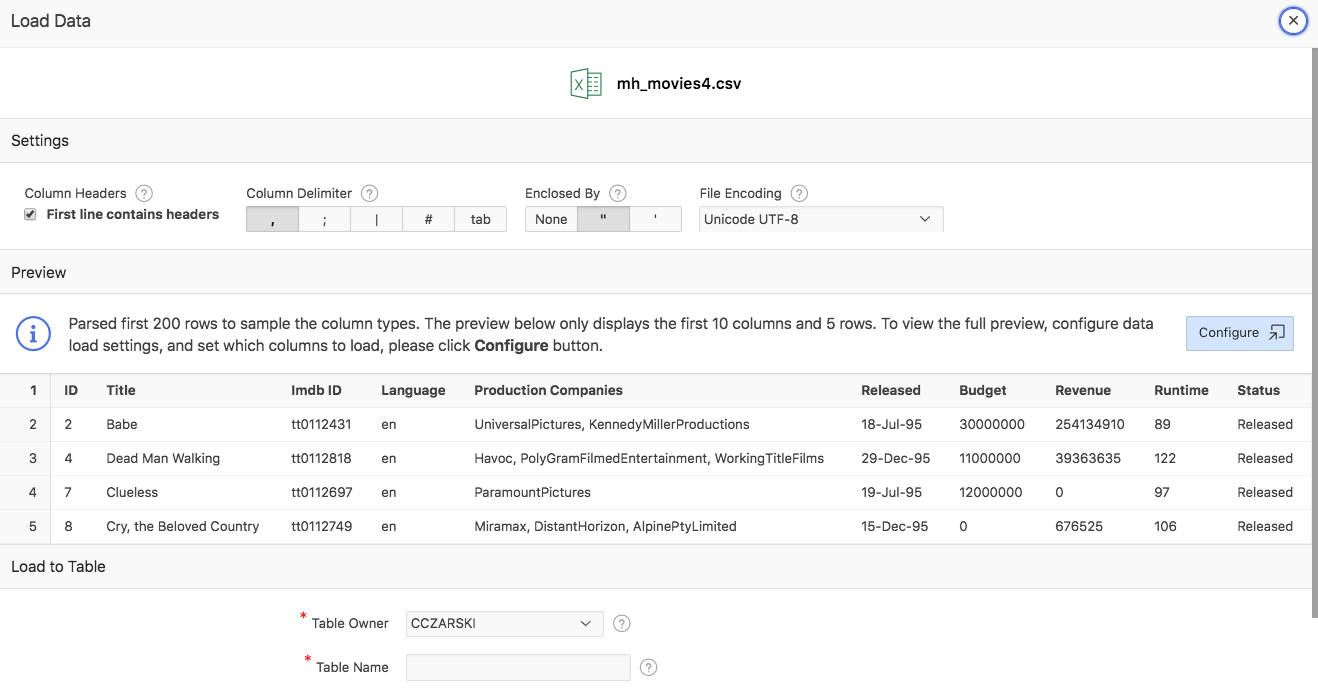
Task: Select semicolon as column delimiter
Action: [324, 219]
